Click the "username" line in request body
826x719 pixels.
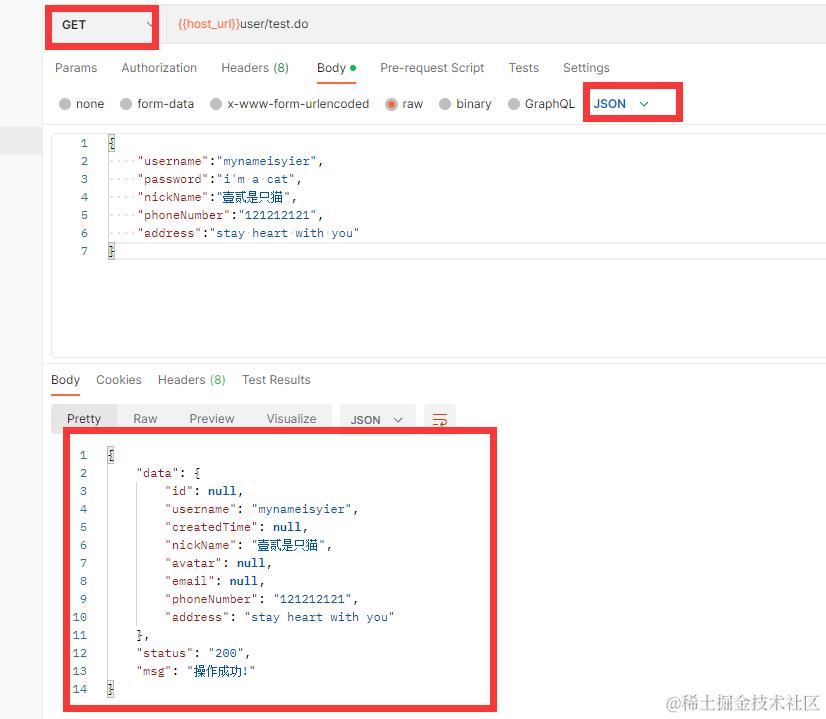coord(230,161)
